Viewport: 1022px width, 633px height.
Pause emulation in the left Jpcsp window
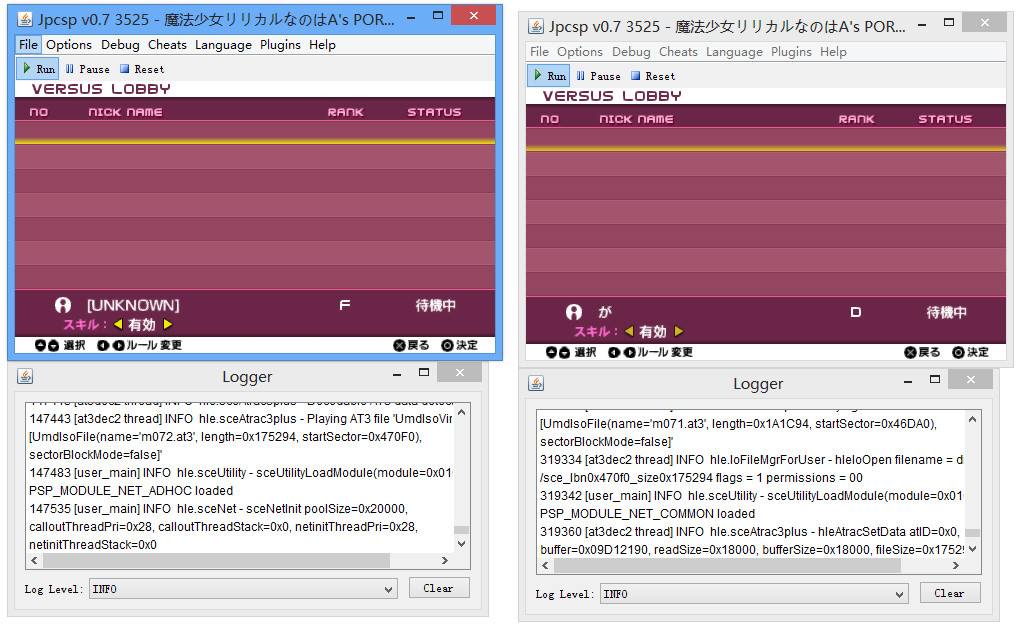[x=87, y=69]
